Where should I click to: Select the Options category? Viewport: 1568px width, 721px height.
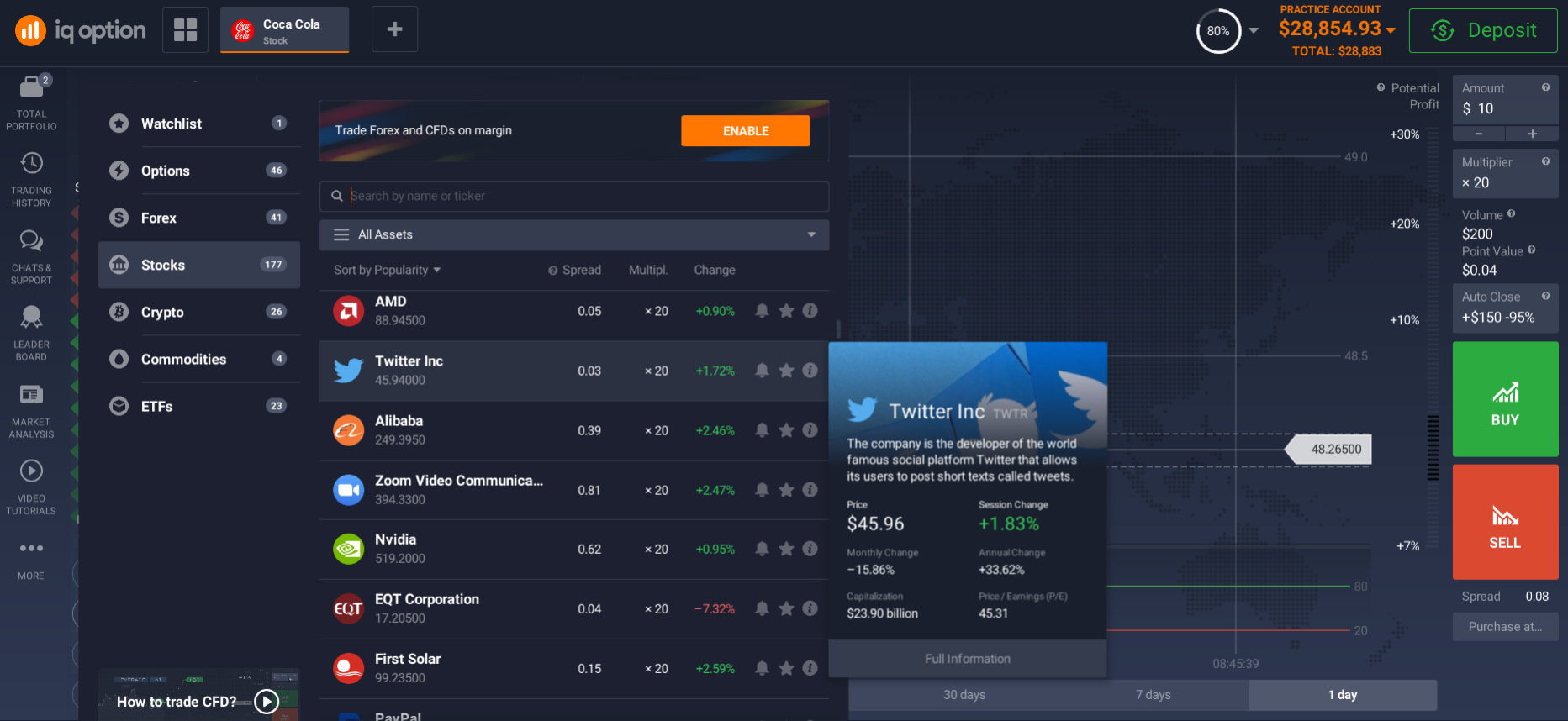(199, 171)
